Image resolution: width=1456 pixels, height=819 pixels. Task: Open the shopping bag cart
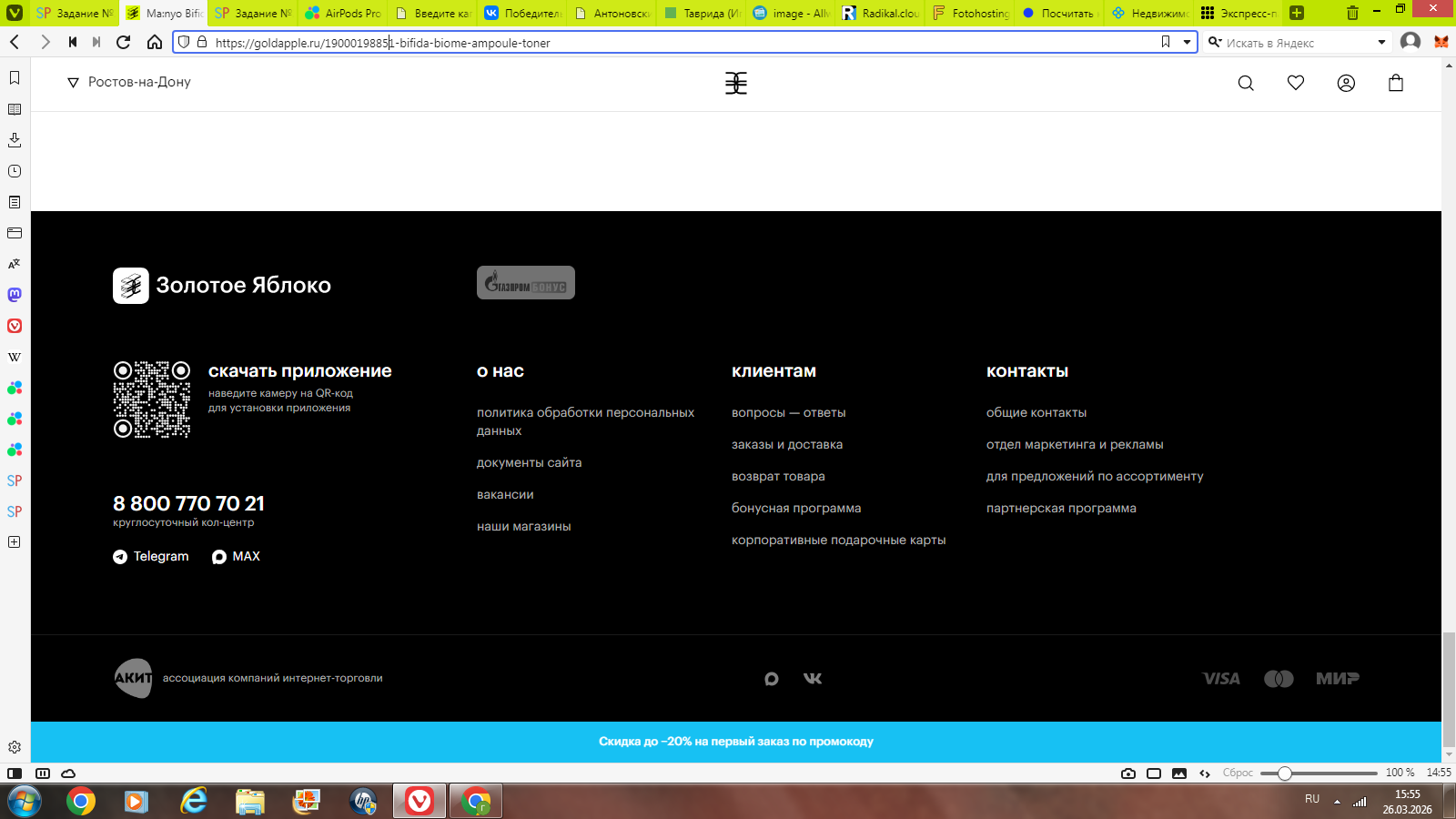click(1396, 83)
